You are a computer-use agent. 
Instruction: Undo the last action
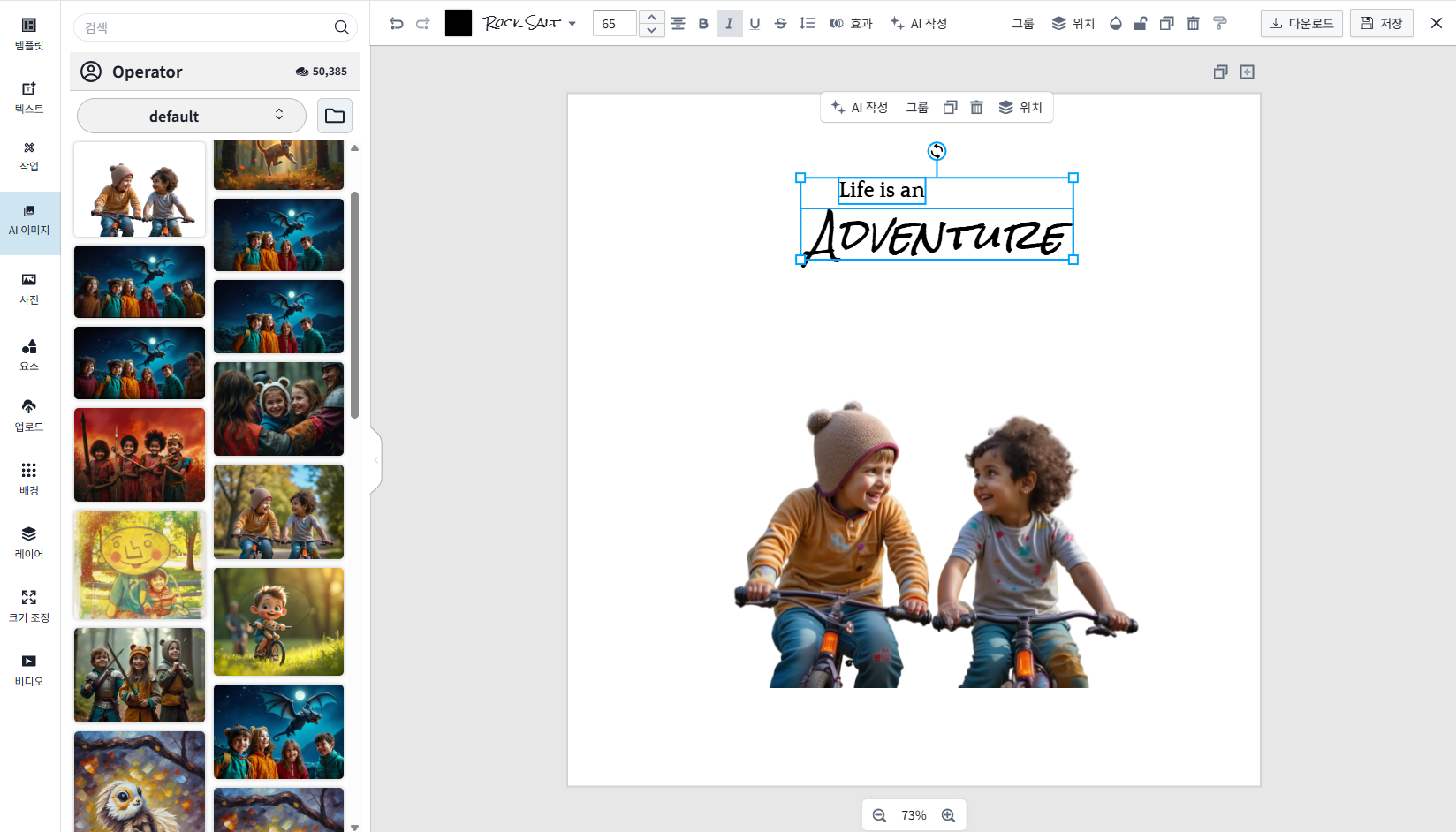click(396, 23)
